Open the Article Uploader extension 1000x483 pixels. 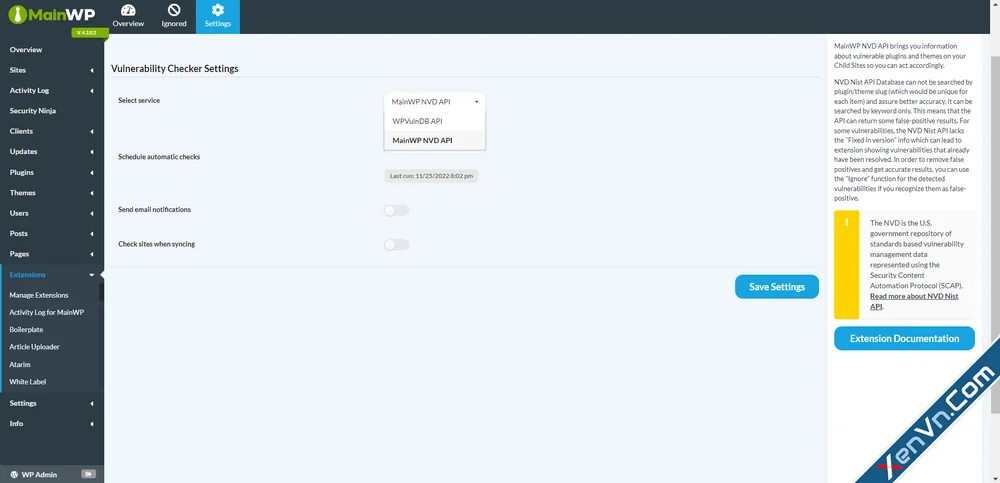pos(34,347)
